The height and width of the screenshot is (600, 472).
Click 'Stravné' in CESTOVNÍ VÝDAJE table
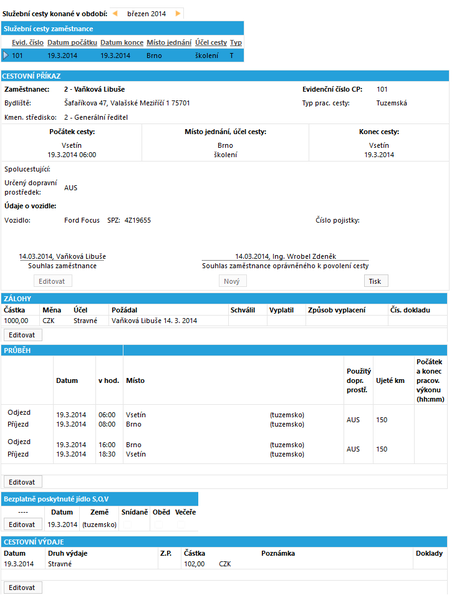point(60,564)
